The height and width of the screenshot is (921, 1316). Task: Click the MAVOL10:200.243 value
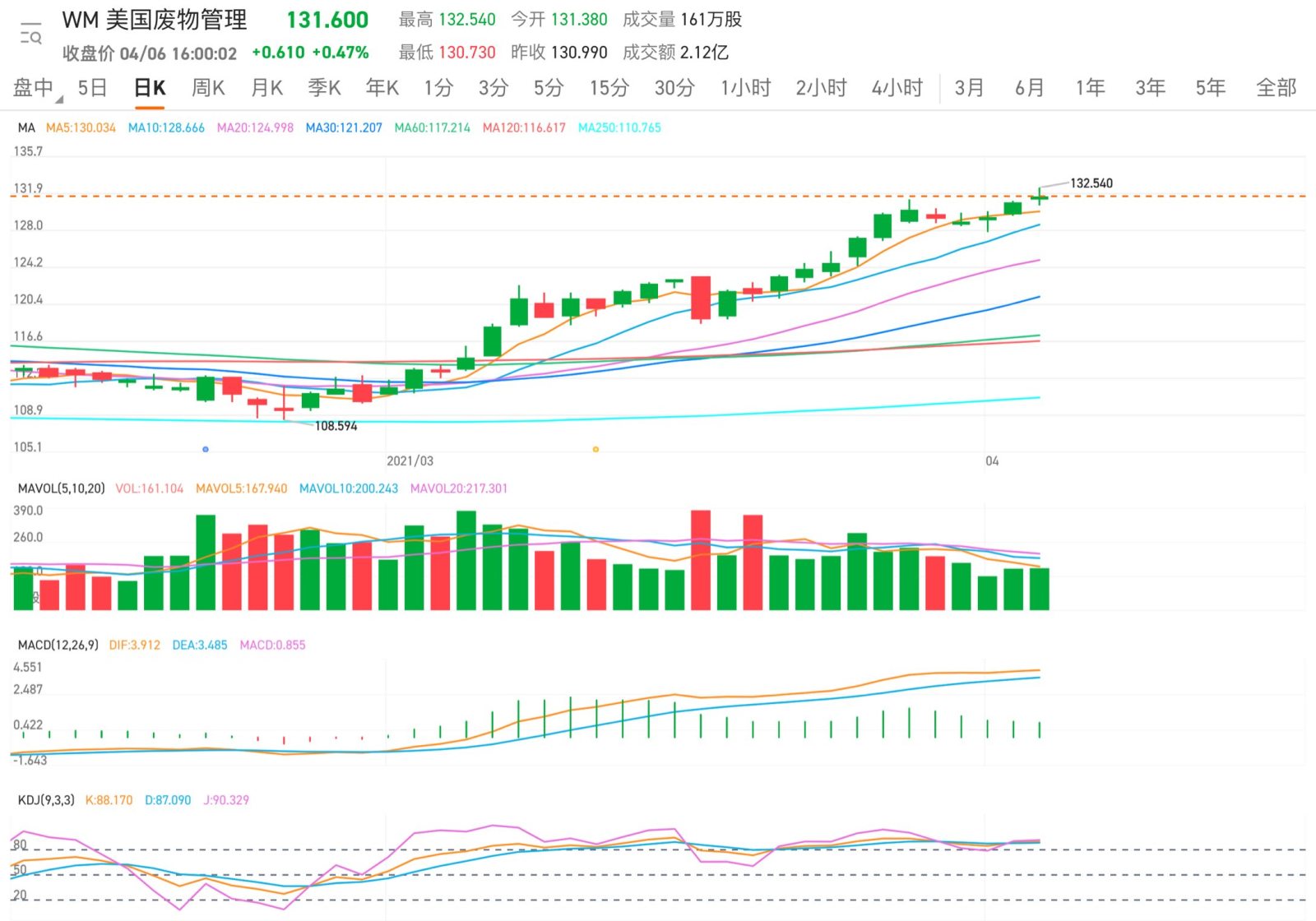click(x=349, y=488)
